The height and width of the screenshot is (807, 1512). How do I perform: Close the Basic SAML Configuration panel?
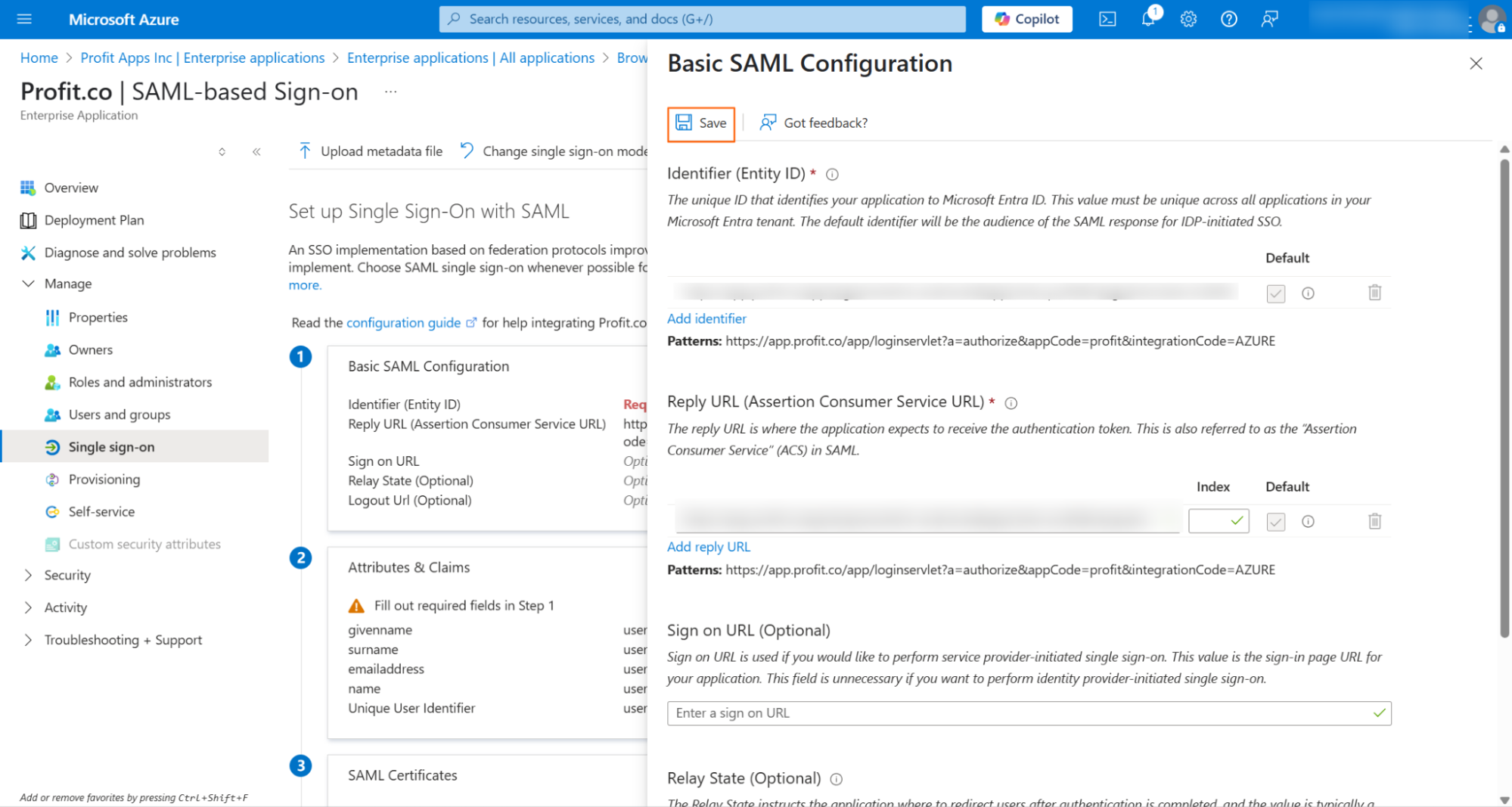point(1476,64)
